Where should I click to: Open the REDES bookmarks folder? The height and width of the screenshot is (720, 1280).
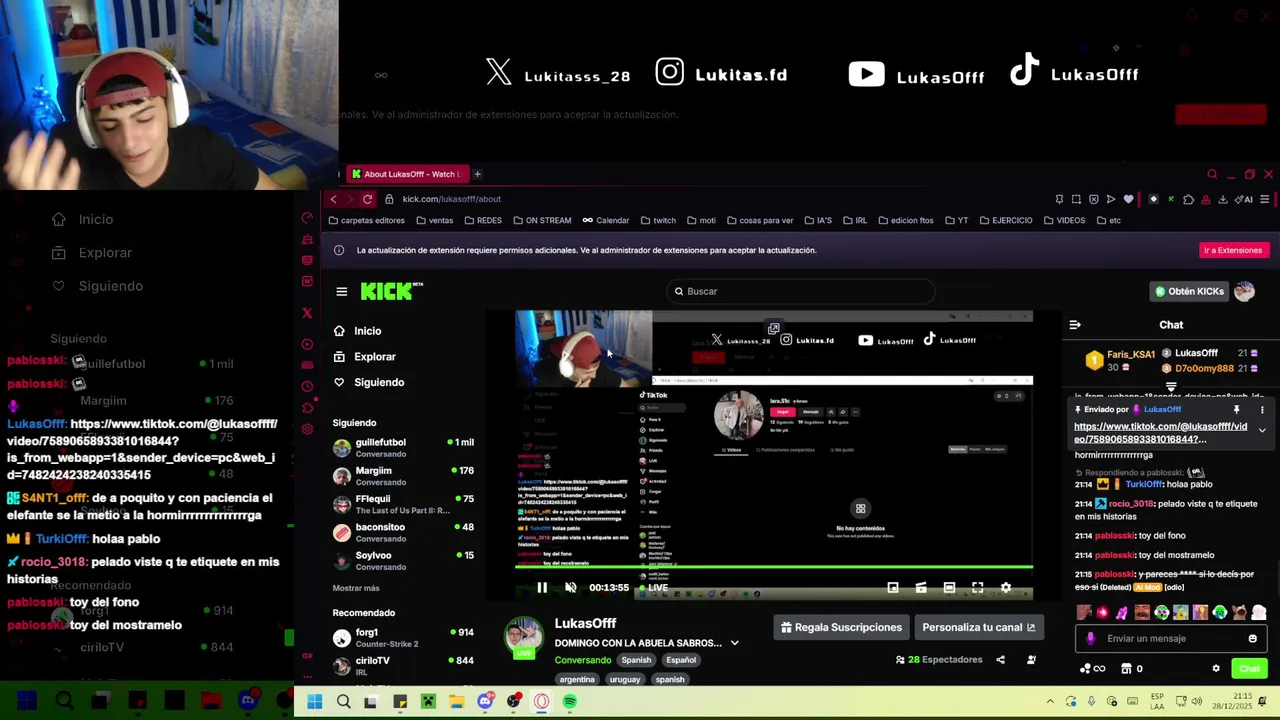pyautogui.click(x=483, y=220)
